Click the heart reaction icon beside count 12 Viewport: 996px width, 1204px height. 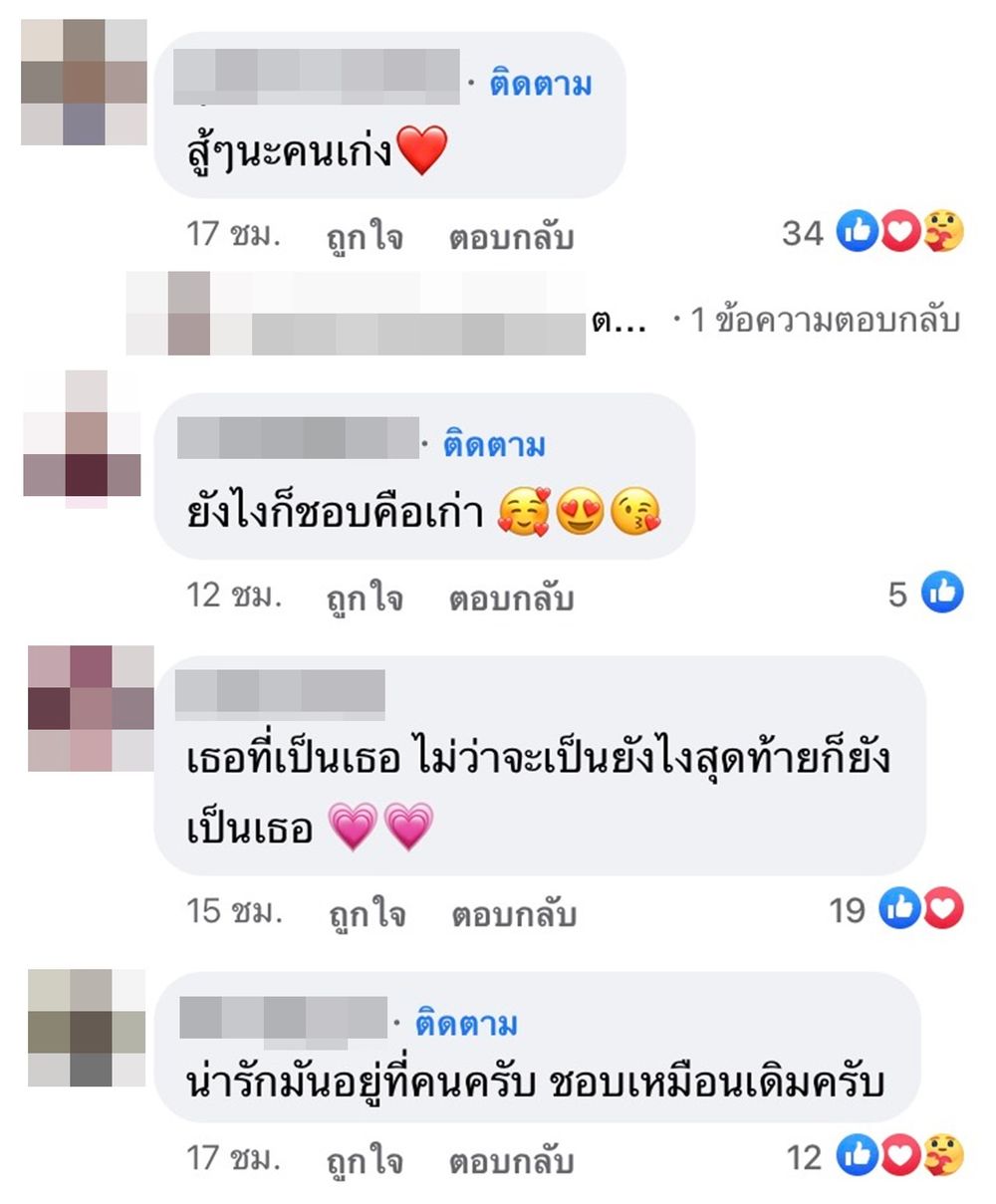point(898,1156)
